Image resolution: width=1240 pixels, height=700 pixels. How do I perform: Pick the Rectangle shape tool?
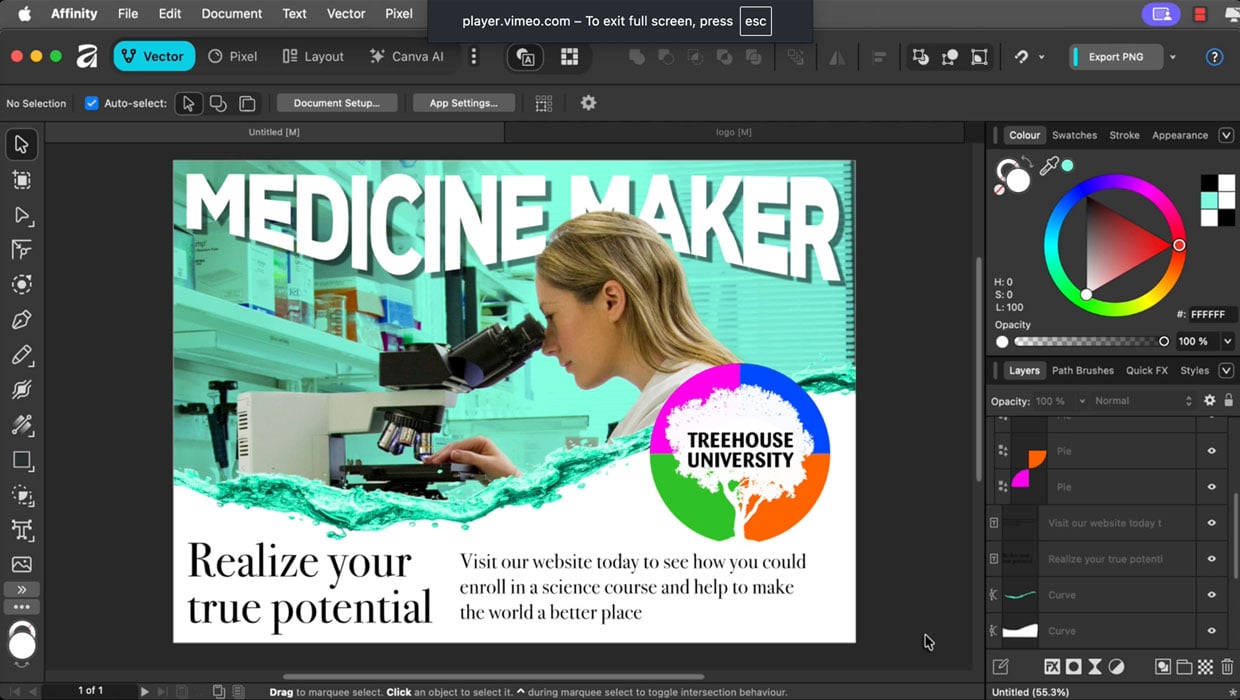[x=21, y=460]
